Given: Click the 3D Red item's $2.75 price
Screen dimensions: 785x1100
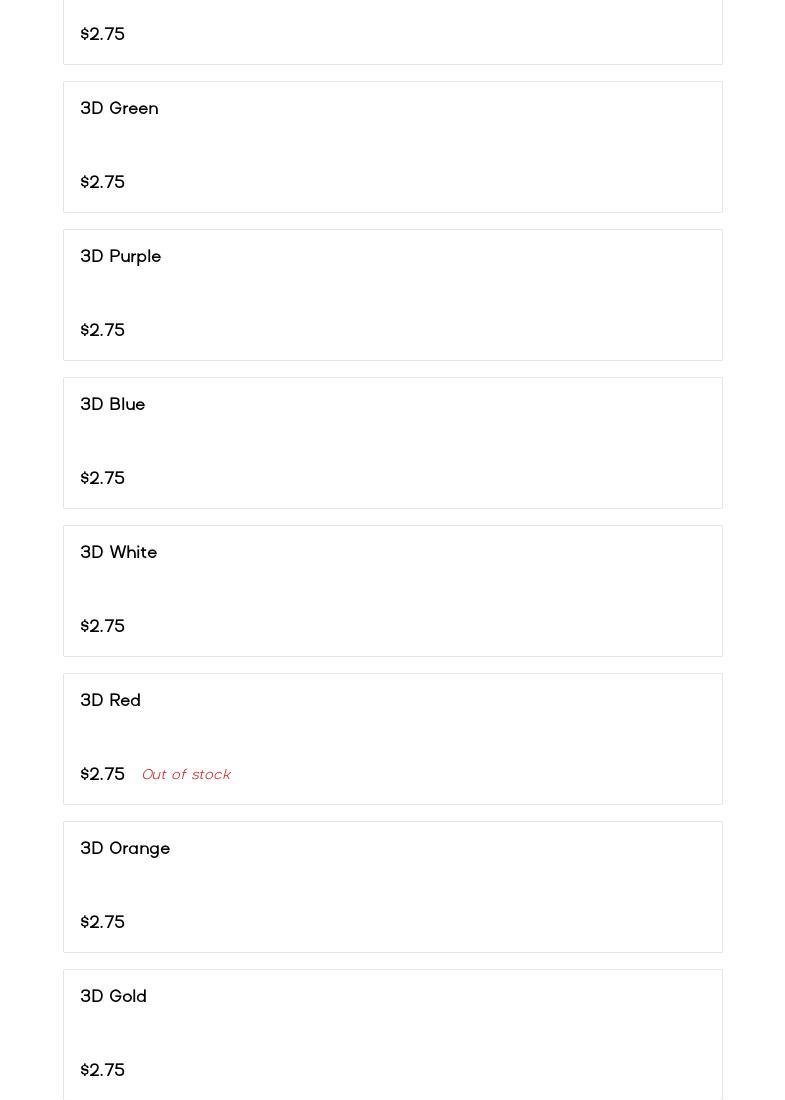Looking at the screenshot, I should coord(103,774).
